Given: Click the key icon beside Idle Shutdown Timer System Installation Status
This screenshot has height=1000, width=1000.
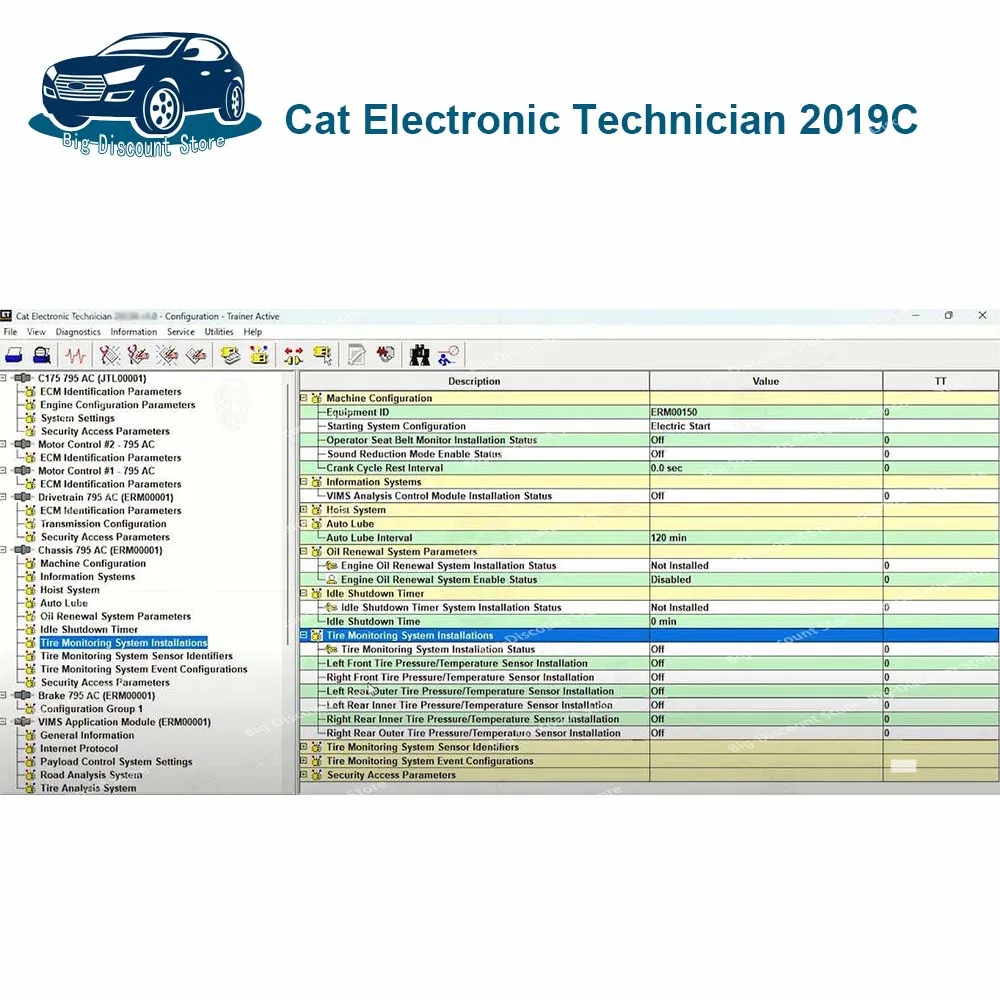Looking at the screenshot, I should tap(331, 608).
